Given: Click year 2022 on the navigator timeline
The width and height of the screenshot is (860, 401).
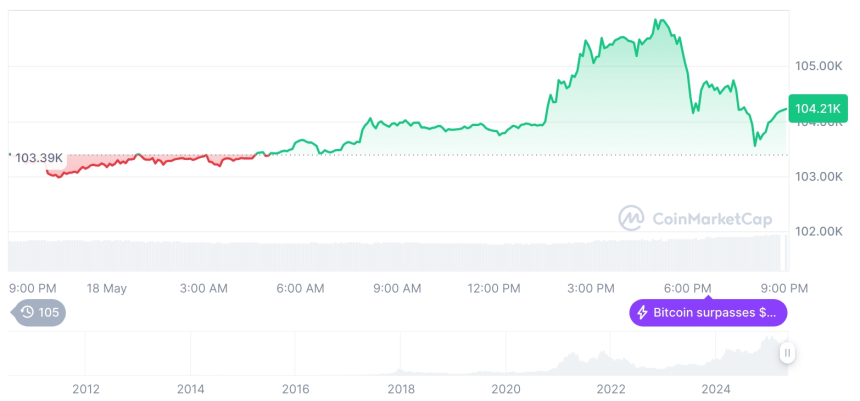Looking at the screenshot, I should point(611,389).
